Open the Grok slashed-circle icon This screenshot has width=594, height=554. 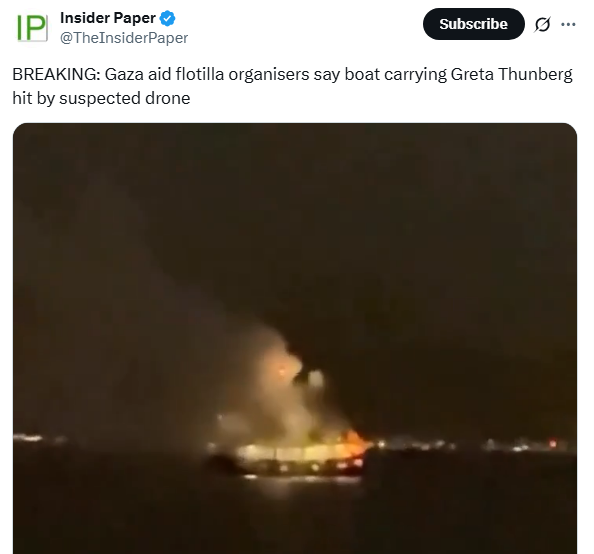[x=542, y=25]
